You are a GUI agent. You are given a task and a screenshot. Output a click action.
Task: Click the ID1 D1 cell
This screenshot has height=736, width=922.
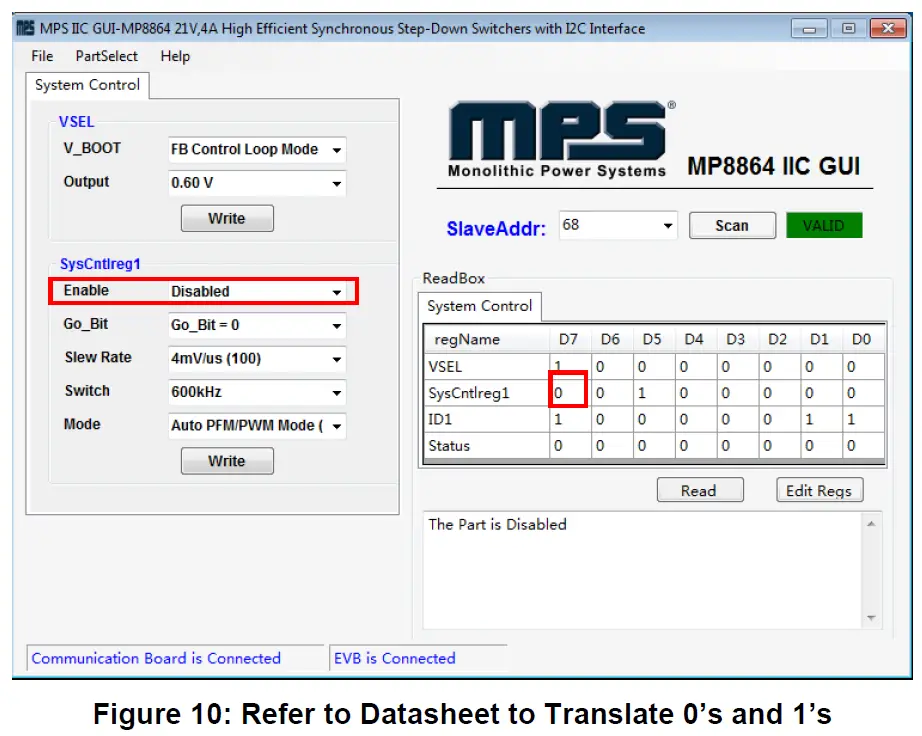(821, 420)
